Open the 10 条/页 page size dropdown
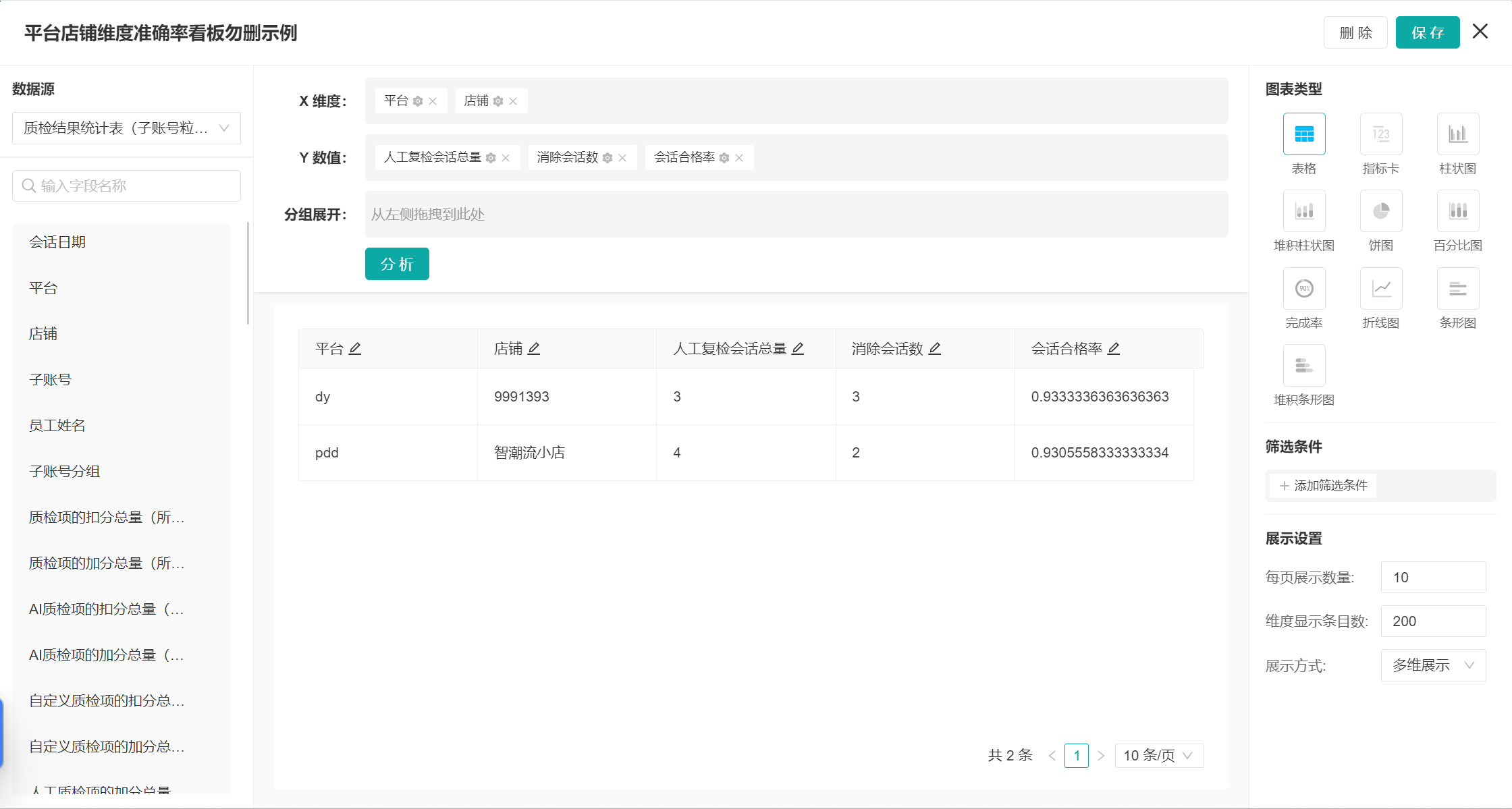 point(1159,756)
